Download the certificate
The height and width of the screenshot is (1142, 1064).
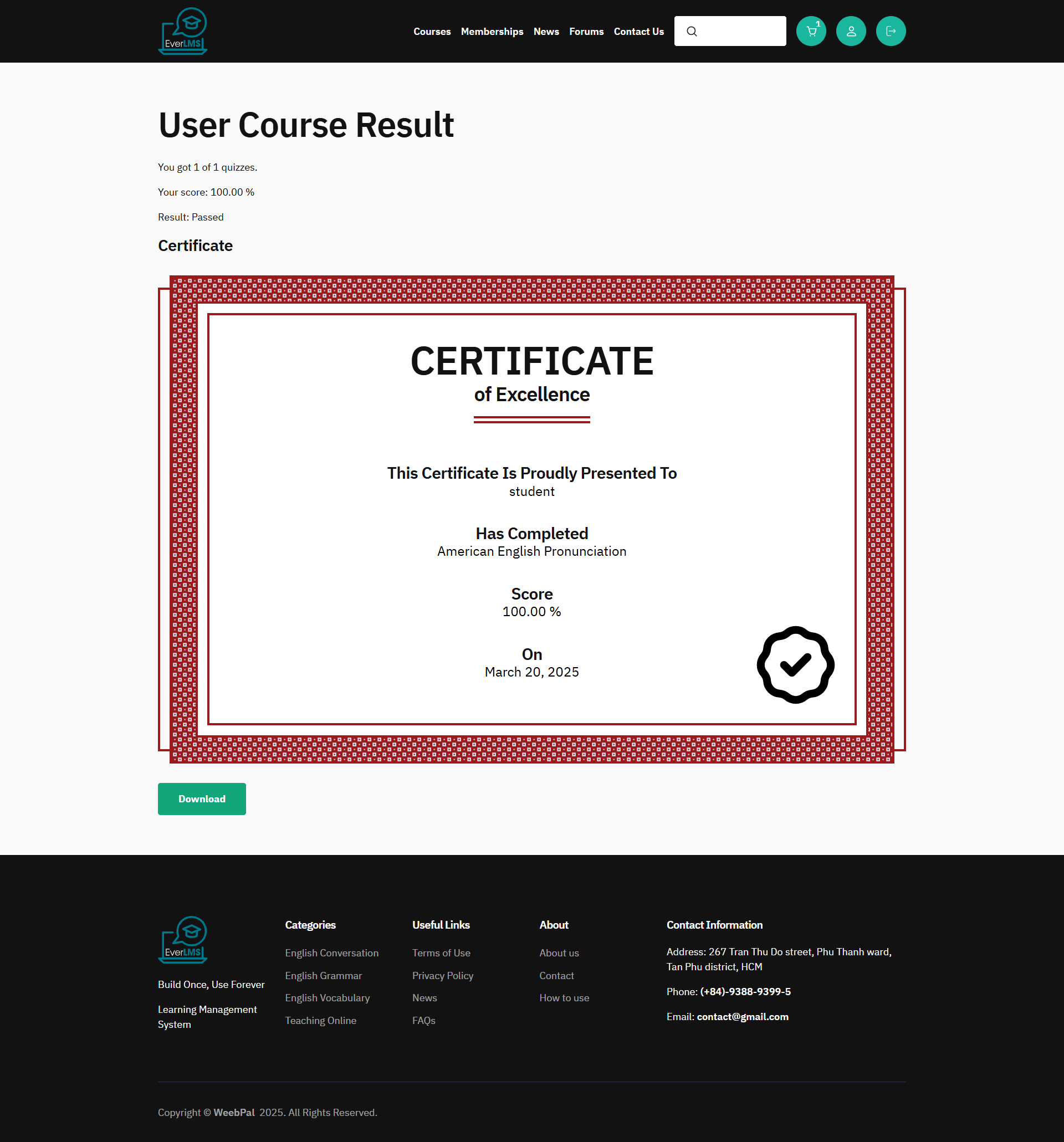tap(202, 798)
